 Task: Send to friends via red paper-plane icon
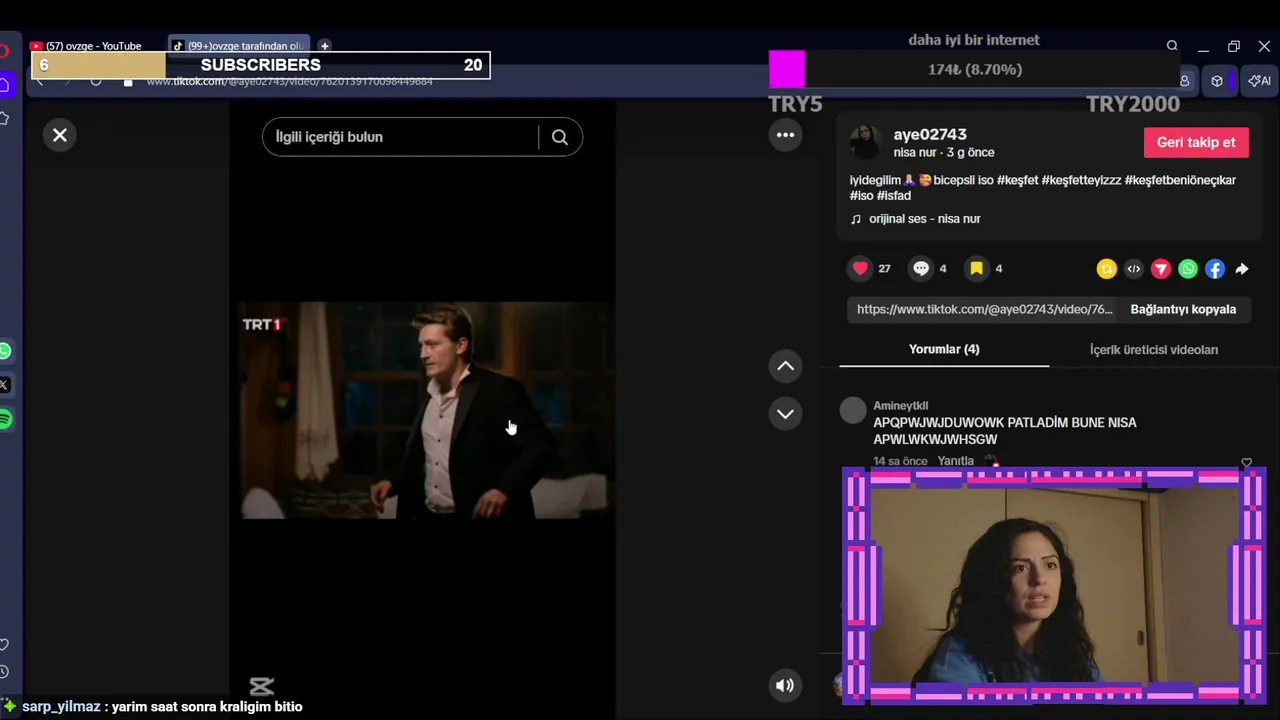click(x=1160, y=269)
